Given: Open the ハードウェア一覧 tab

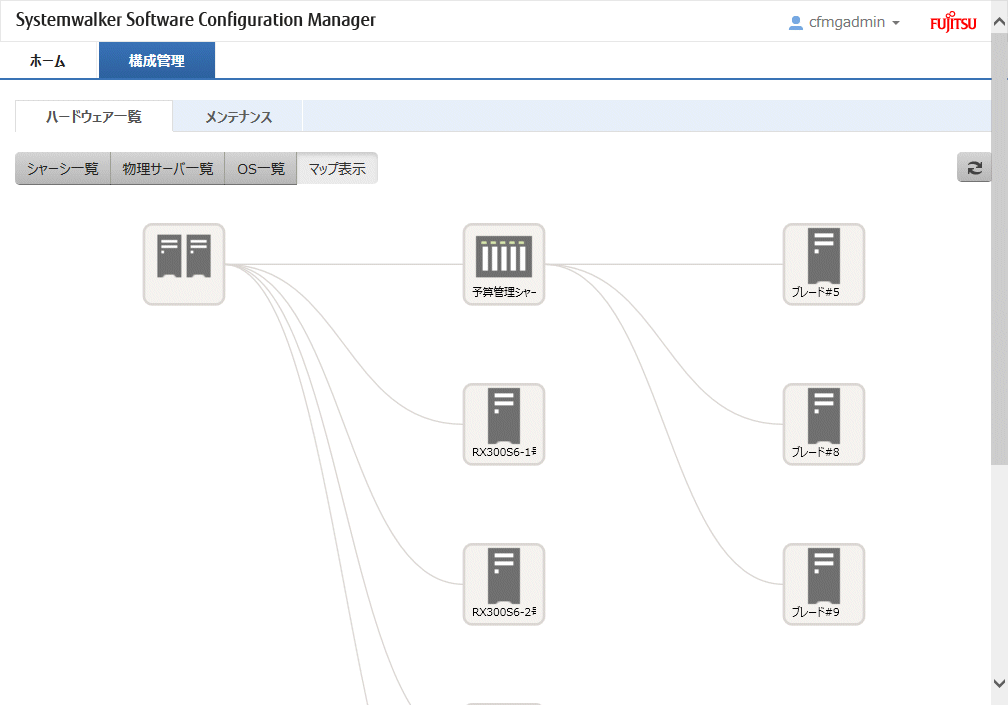Looking at the screenshot, I should click(94, 116).
